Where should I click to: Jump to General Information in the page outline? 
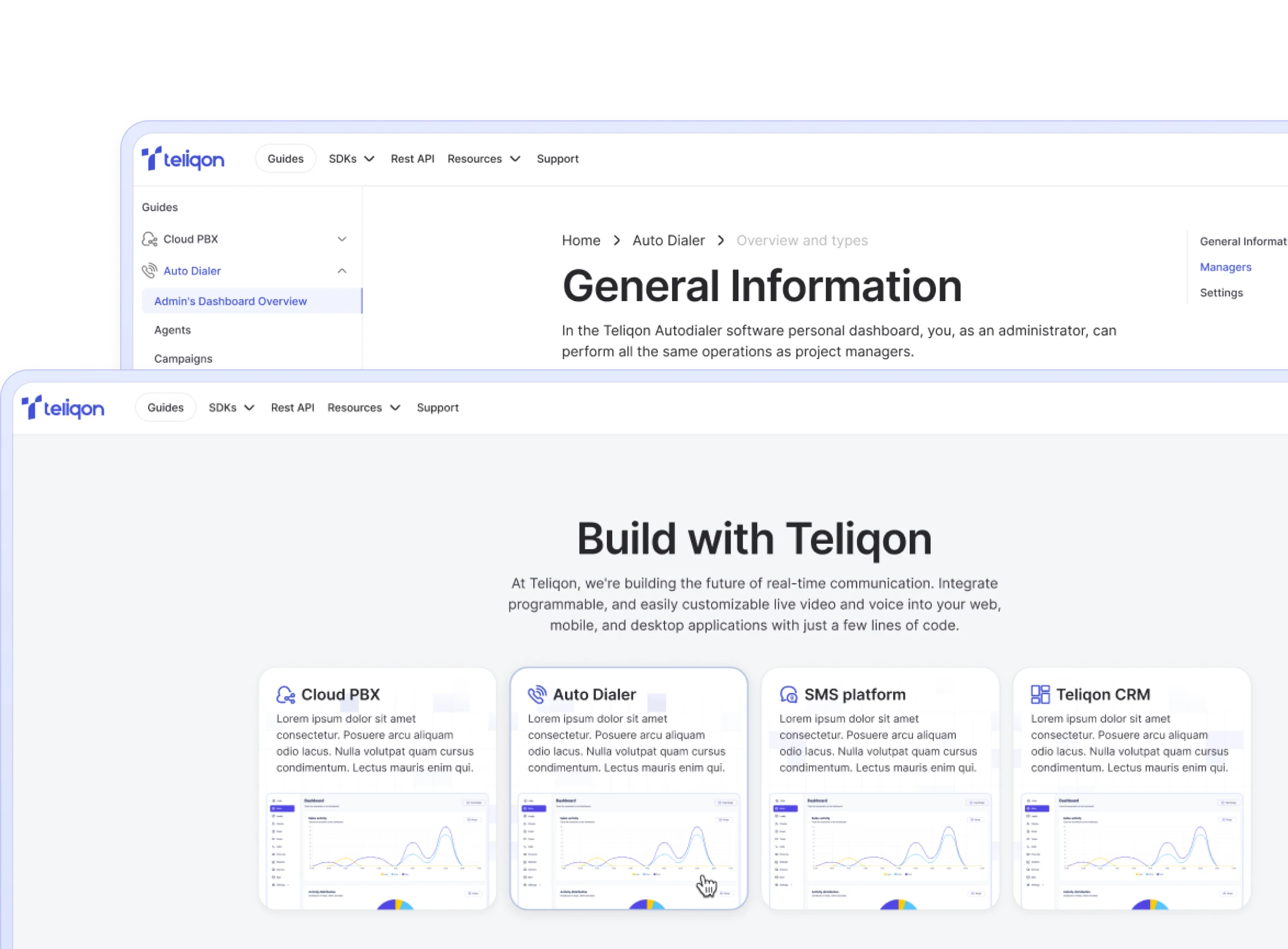click(1243, 241)
